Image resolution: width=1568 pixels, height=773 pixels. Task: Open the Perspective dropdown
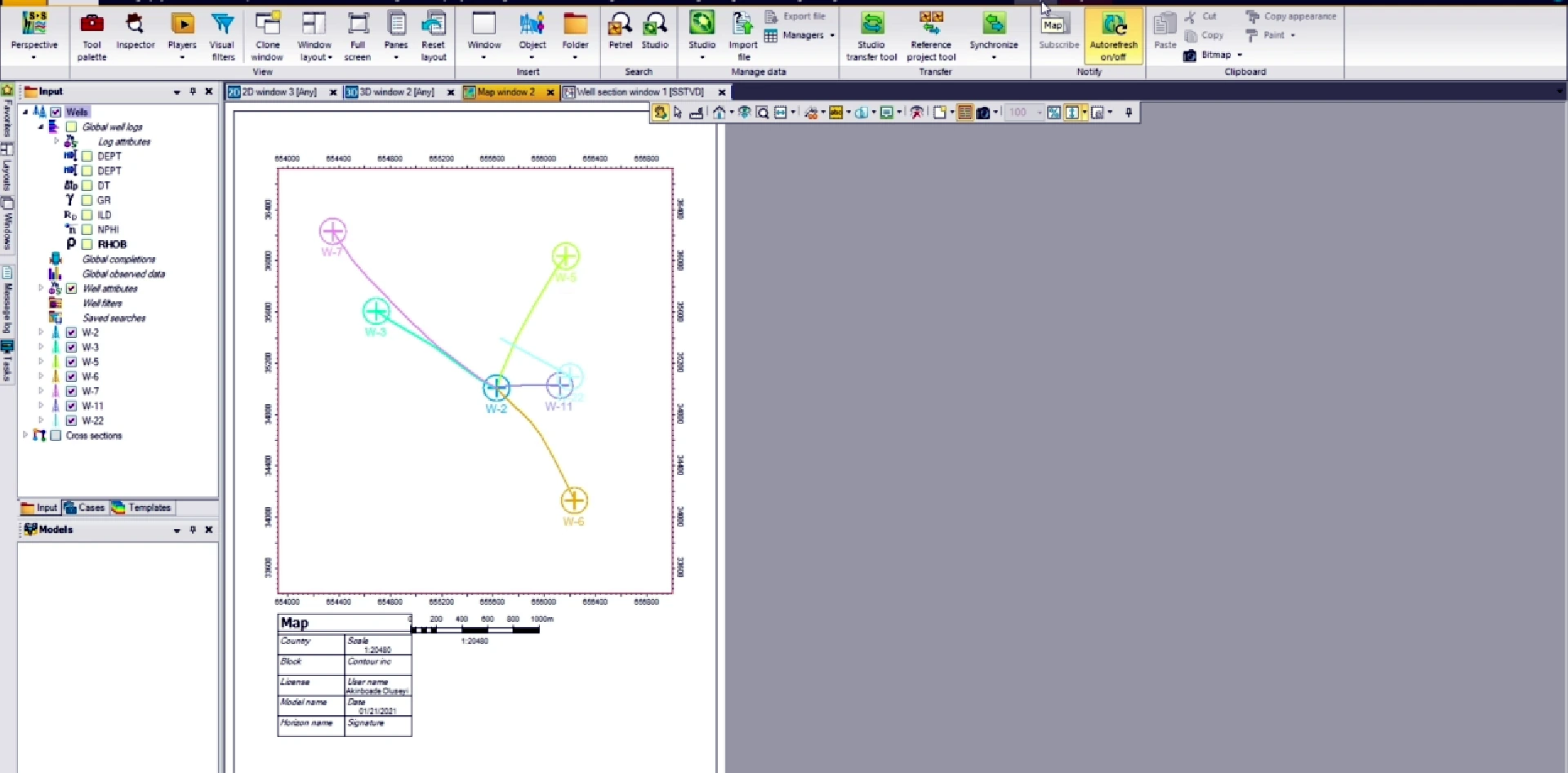pyautogui.click(x=34, y=36)
